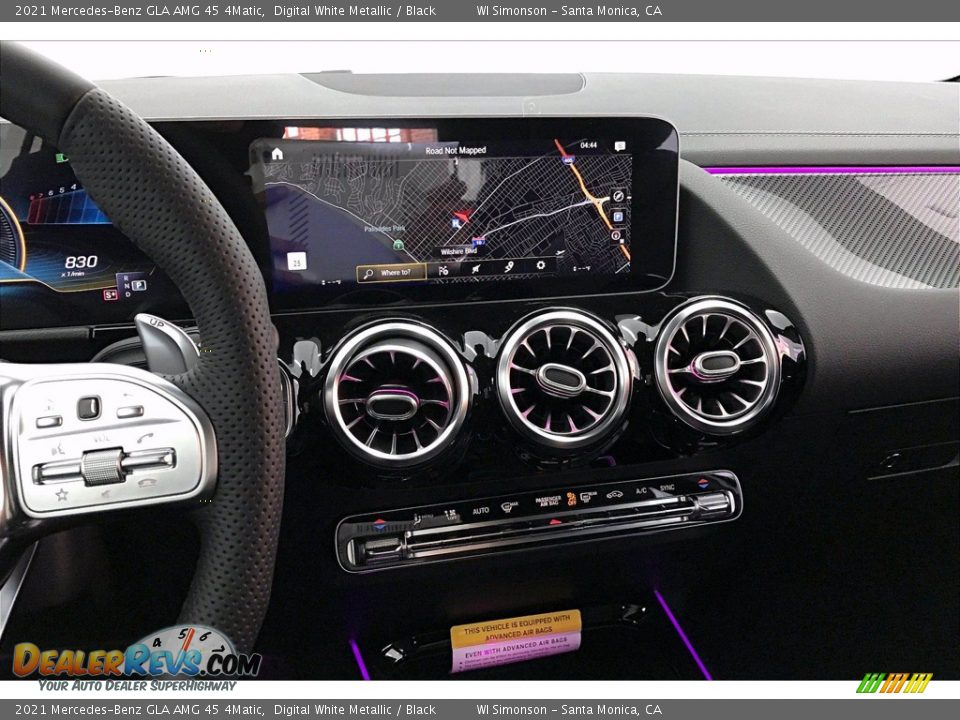This screenshot has height=720, width=960.
Task: Open the points of interest icon next to Where to?
Action: pos(443,270)
